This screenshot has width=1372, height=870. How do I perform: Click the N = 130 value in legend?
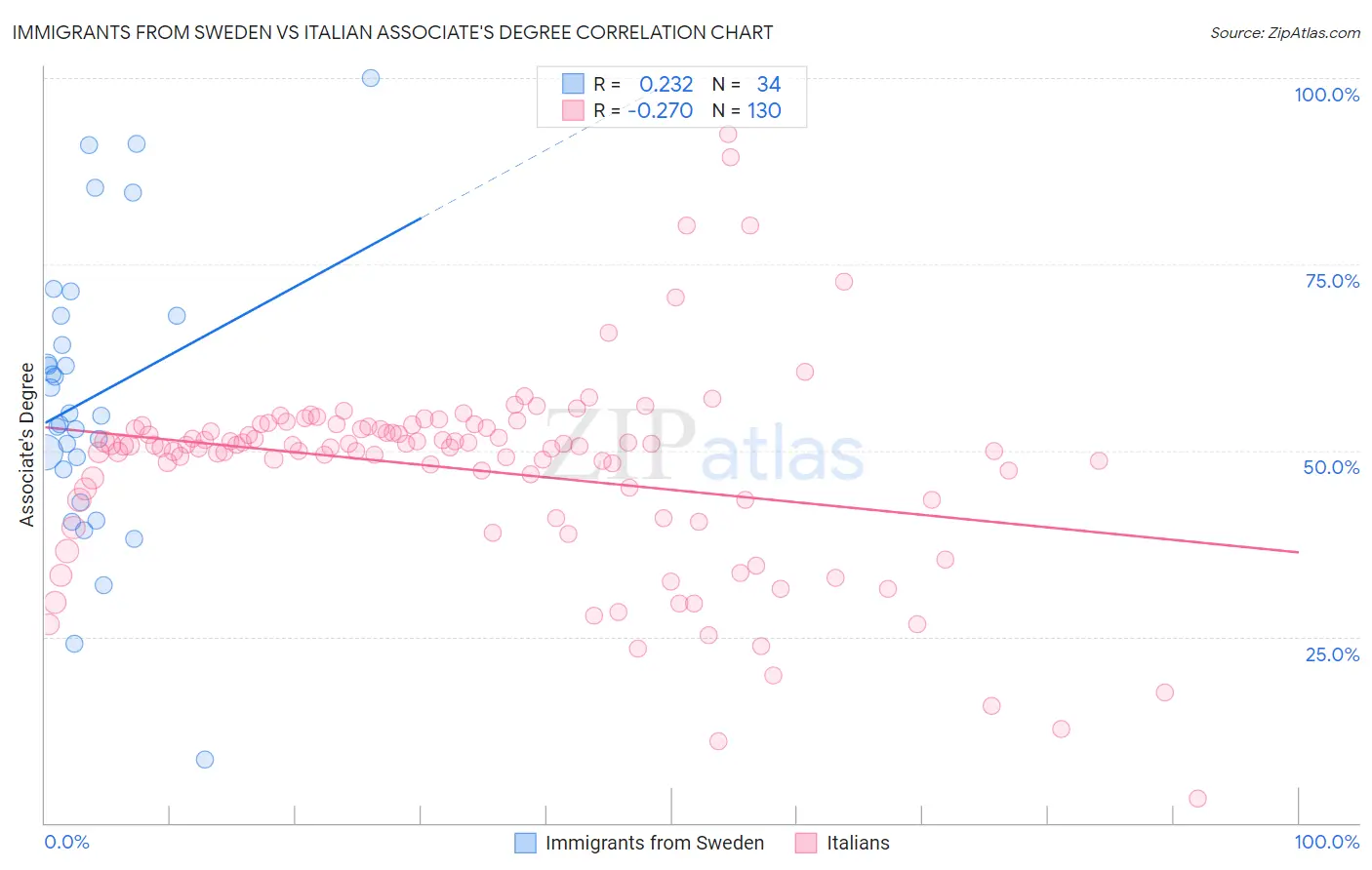747,110
